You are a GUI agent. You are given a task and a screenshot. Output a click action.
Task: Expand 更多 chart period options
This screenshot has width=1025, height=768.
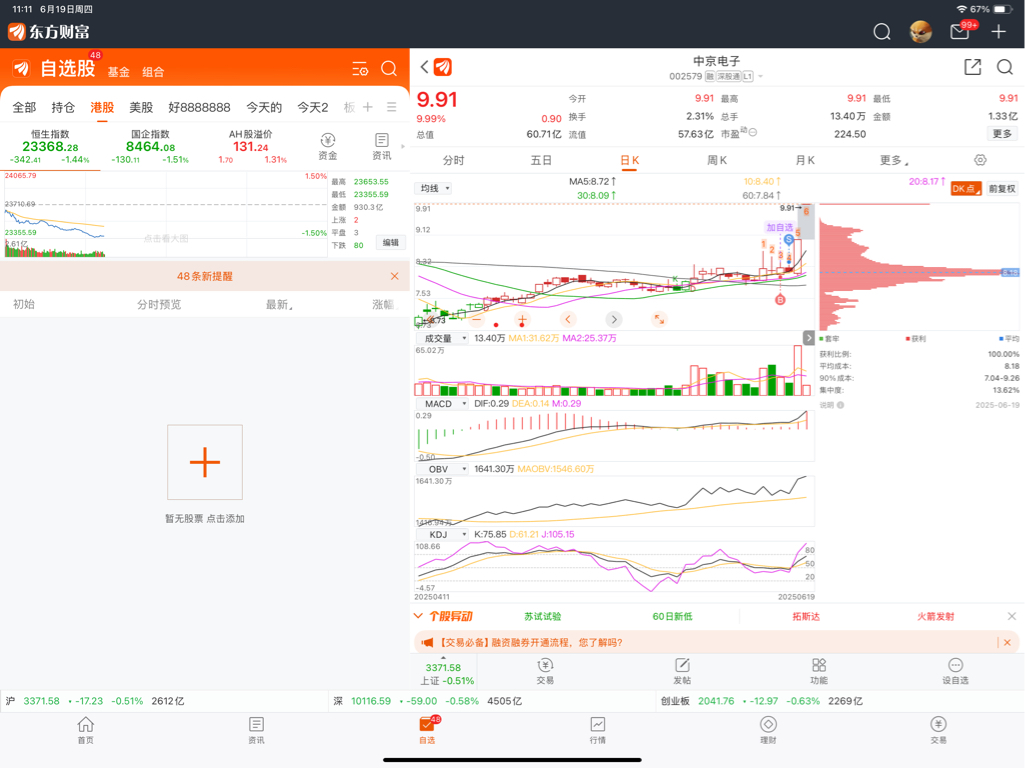pos(894,160)
